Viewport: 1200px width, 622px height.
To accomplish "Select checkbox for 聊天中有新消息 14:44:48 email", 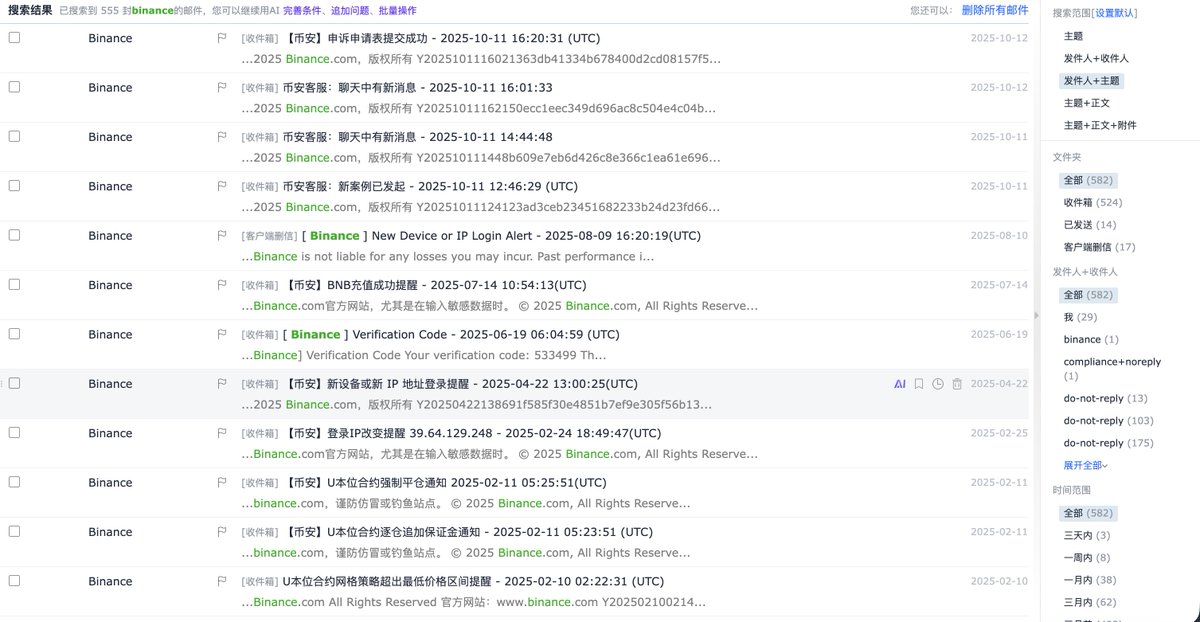I will tap(14, 136).
